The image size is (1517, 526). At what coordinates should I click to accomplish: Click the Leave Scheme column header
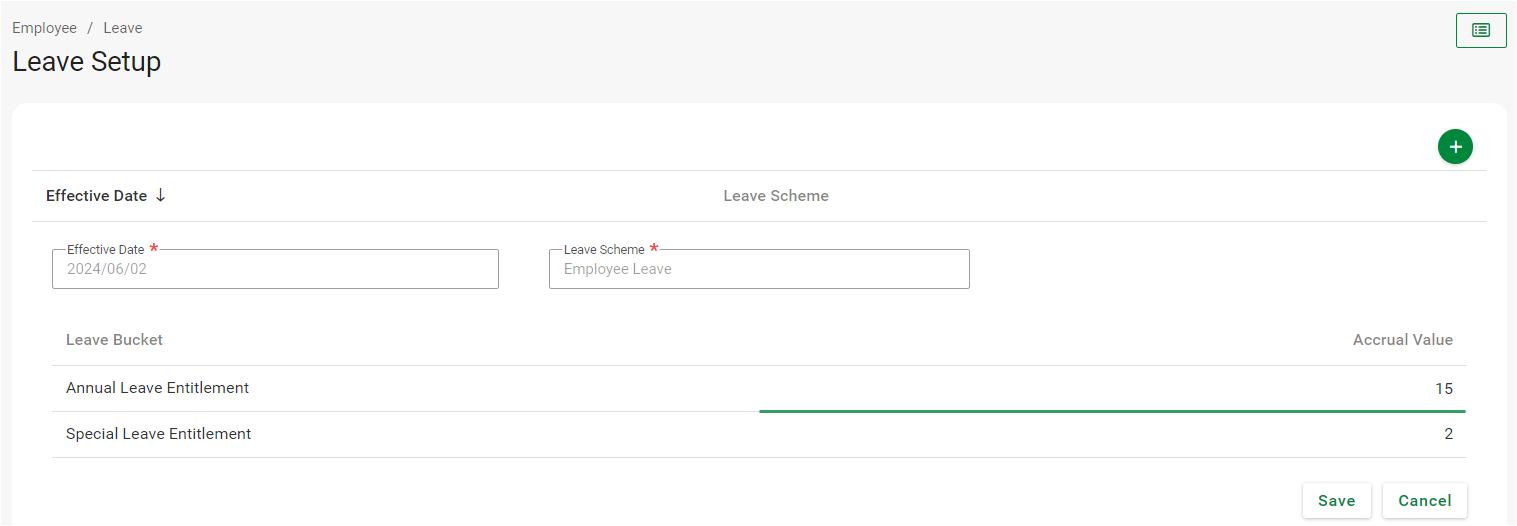(775, 196)
